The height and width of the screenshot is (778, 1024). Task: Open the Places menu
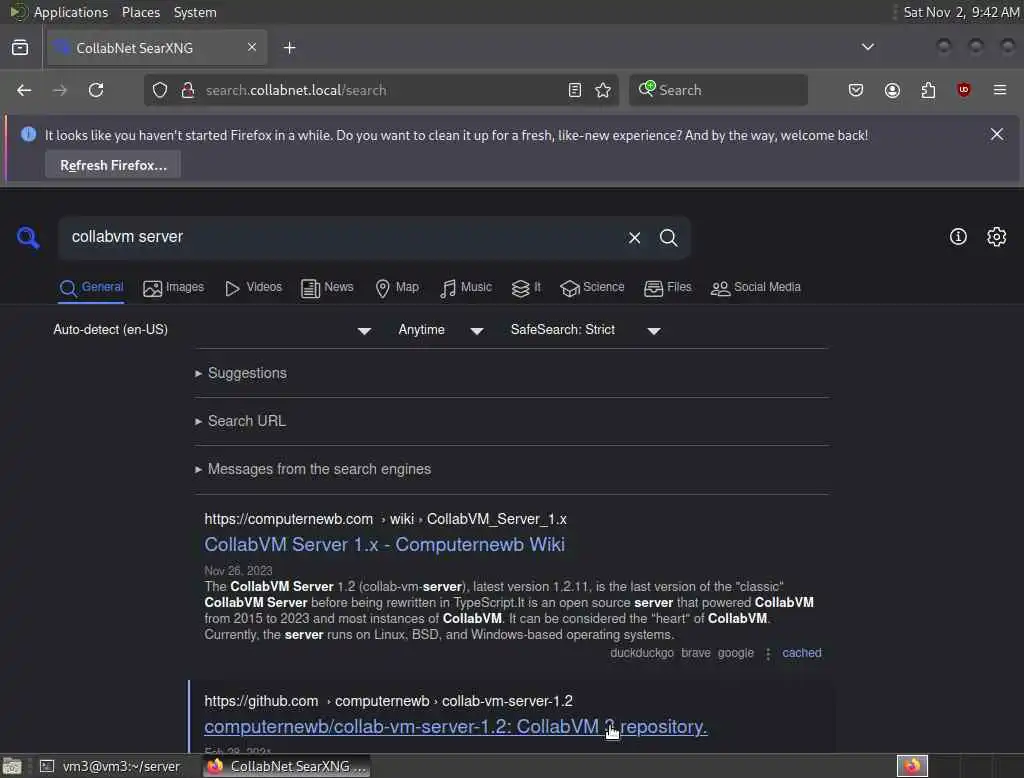coord(140,12)
